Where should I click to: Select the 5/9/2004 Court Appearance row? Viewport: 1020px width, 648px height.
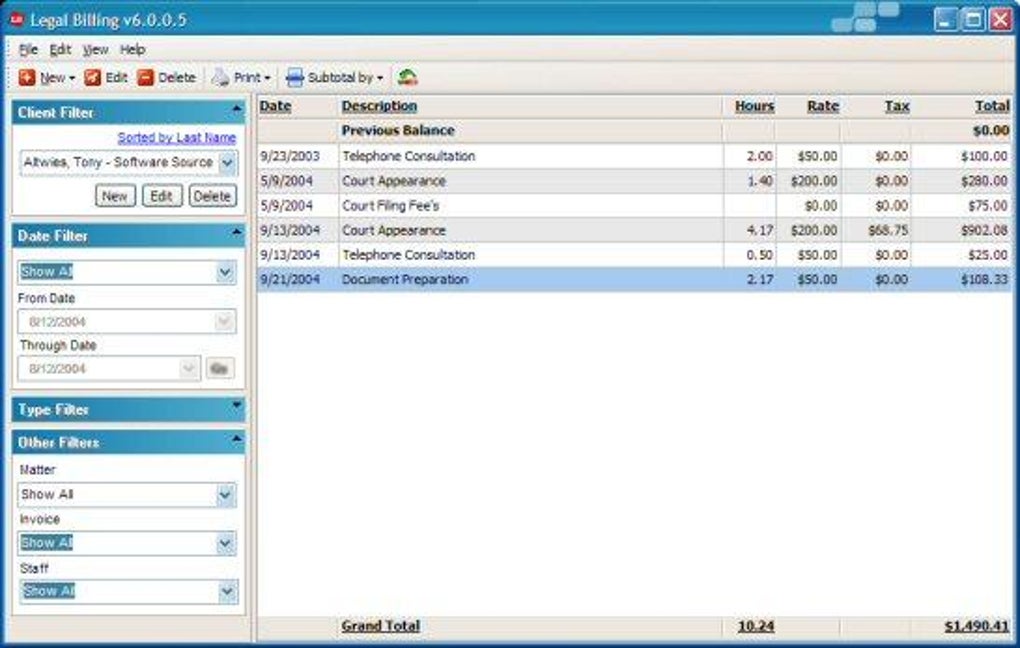(634, 181)
